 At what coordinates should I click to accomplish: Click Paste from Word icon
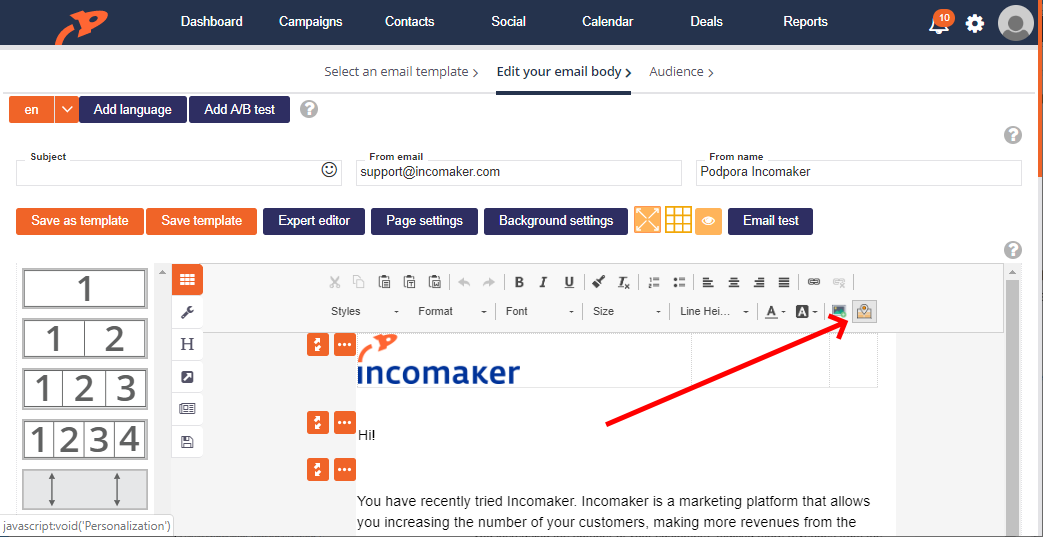[x=434, y=282]
